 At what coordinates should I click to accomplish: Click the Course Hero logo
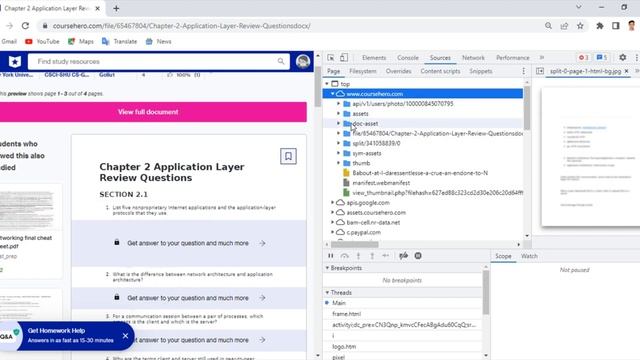15,61
